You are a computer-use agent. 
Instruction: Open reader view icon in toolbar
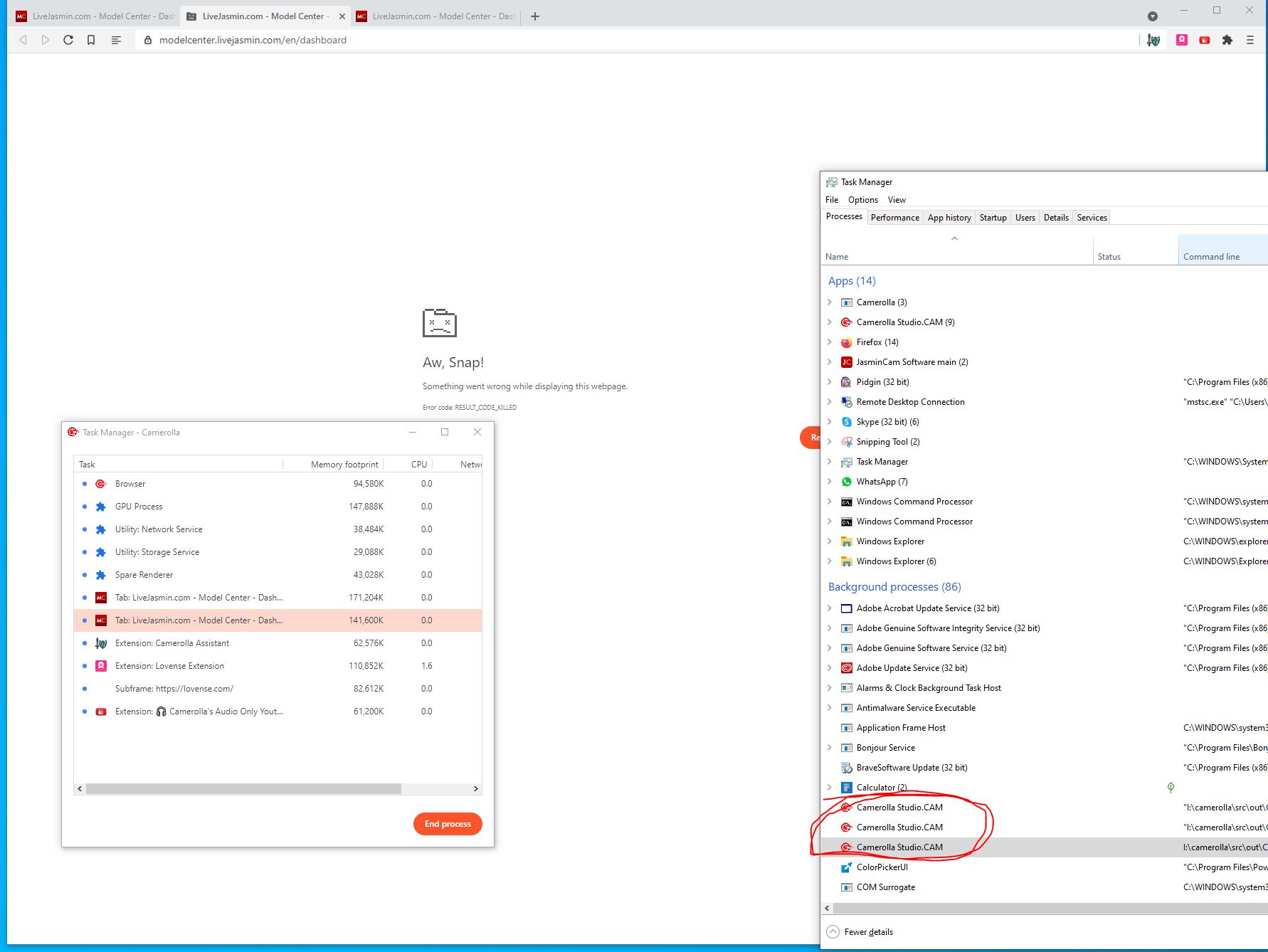tap(116, 40)
